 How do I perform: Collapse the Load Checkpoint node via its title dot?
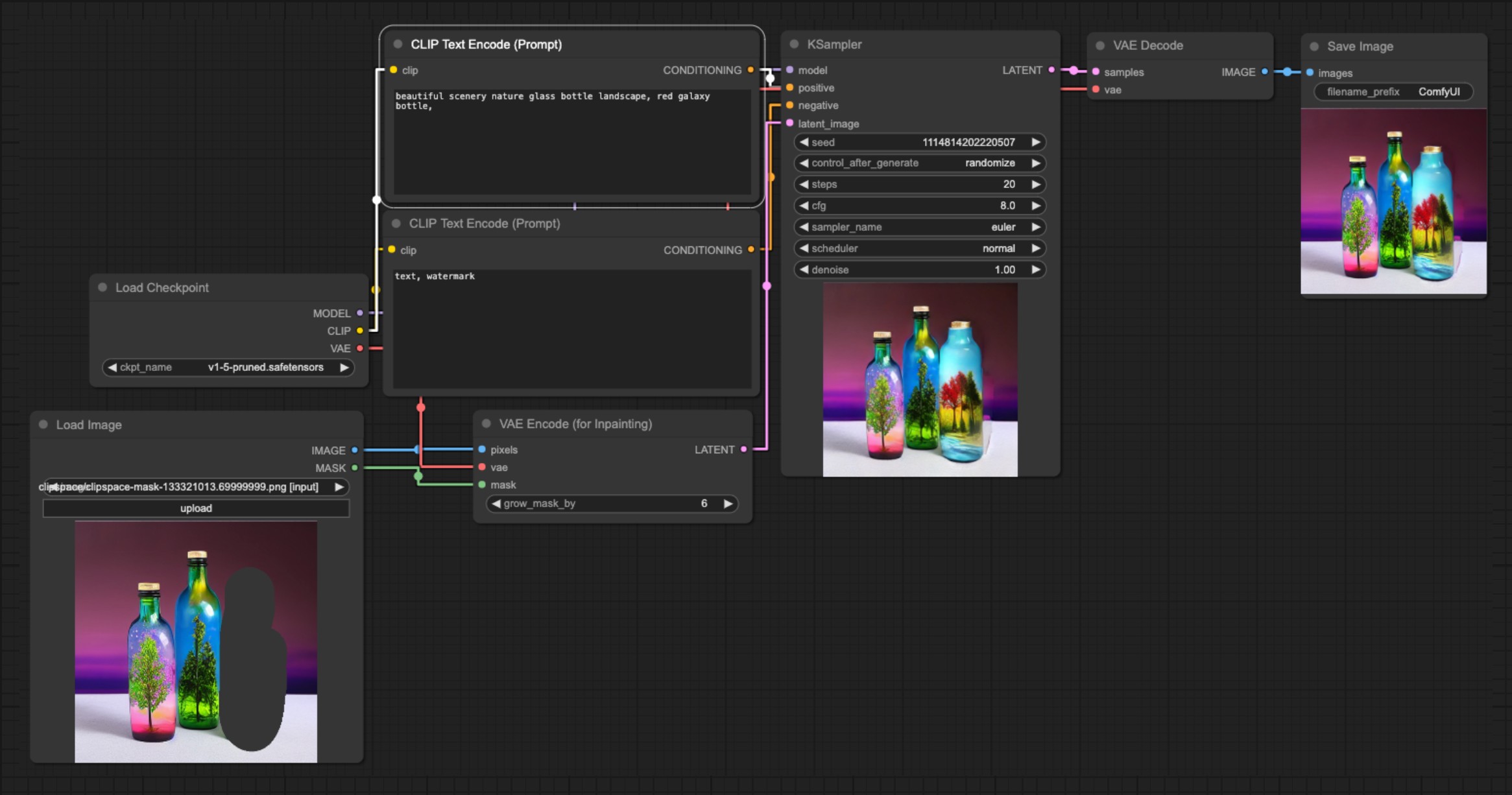click(x=102, y=287)
